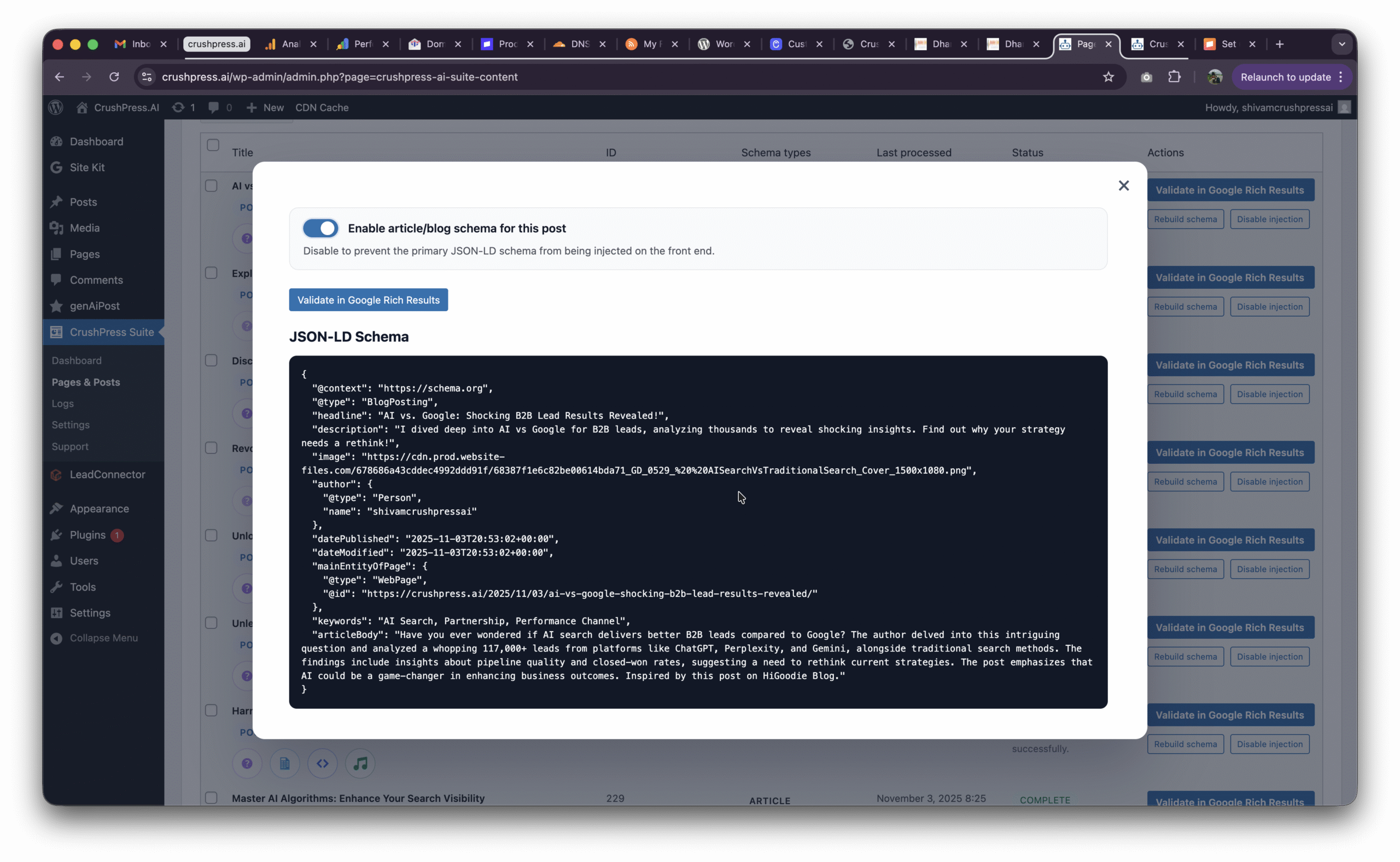1400x862 pixels.
Task: Check the checkbox for the Disc row
Action: pos(211,360)
